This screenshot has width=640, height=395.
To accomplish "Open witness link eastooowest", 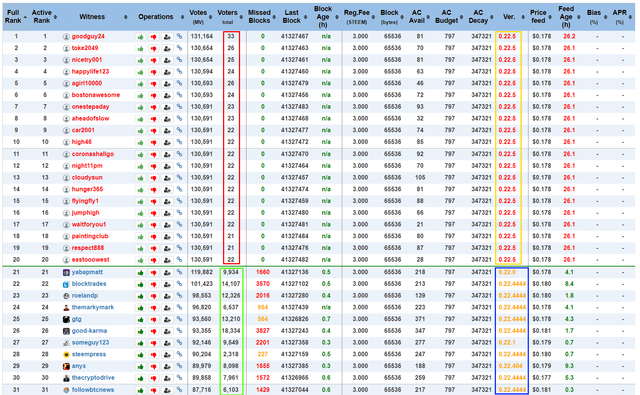I will point(91,260).
